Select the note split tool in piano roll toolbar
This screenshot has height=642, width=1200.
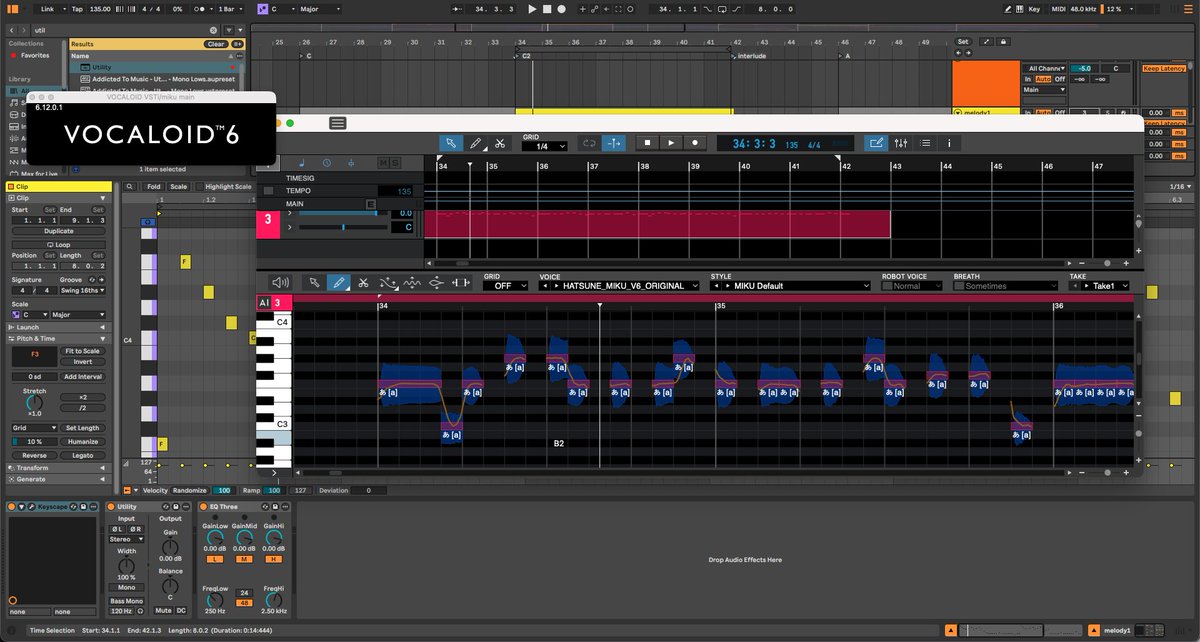(x=461, y=283)
